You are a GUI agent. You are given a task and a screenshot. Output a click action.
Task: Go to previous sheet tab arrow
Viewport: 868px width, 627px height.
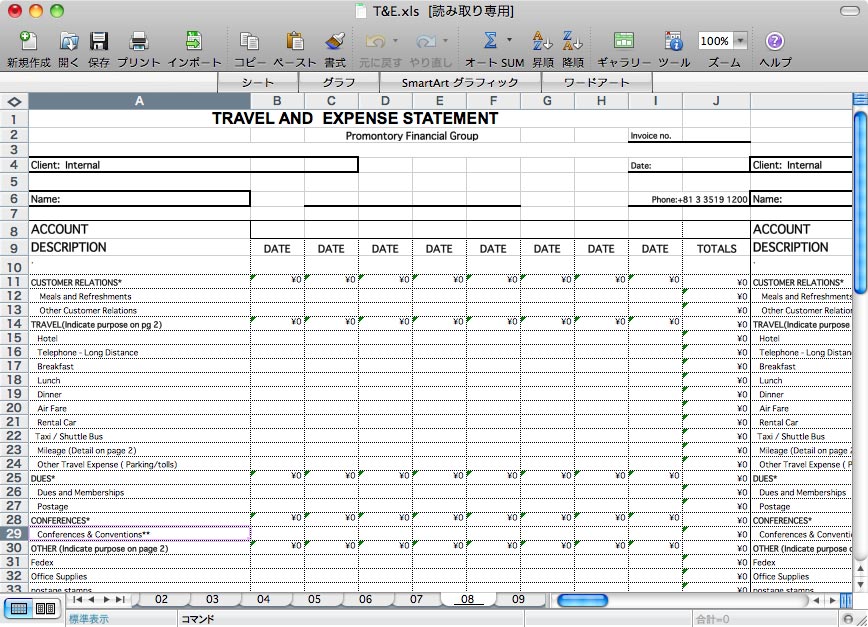(91, 599)
